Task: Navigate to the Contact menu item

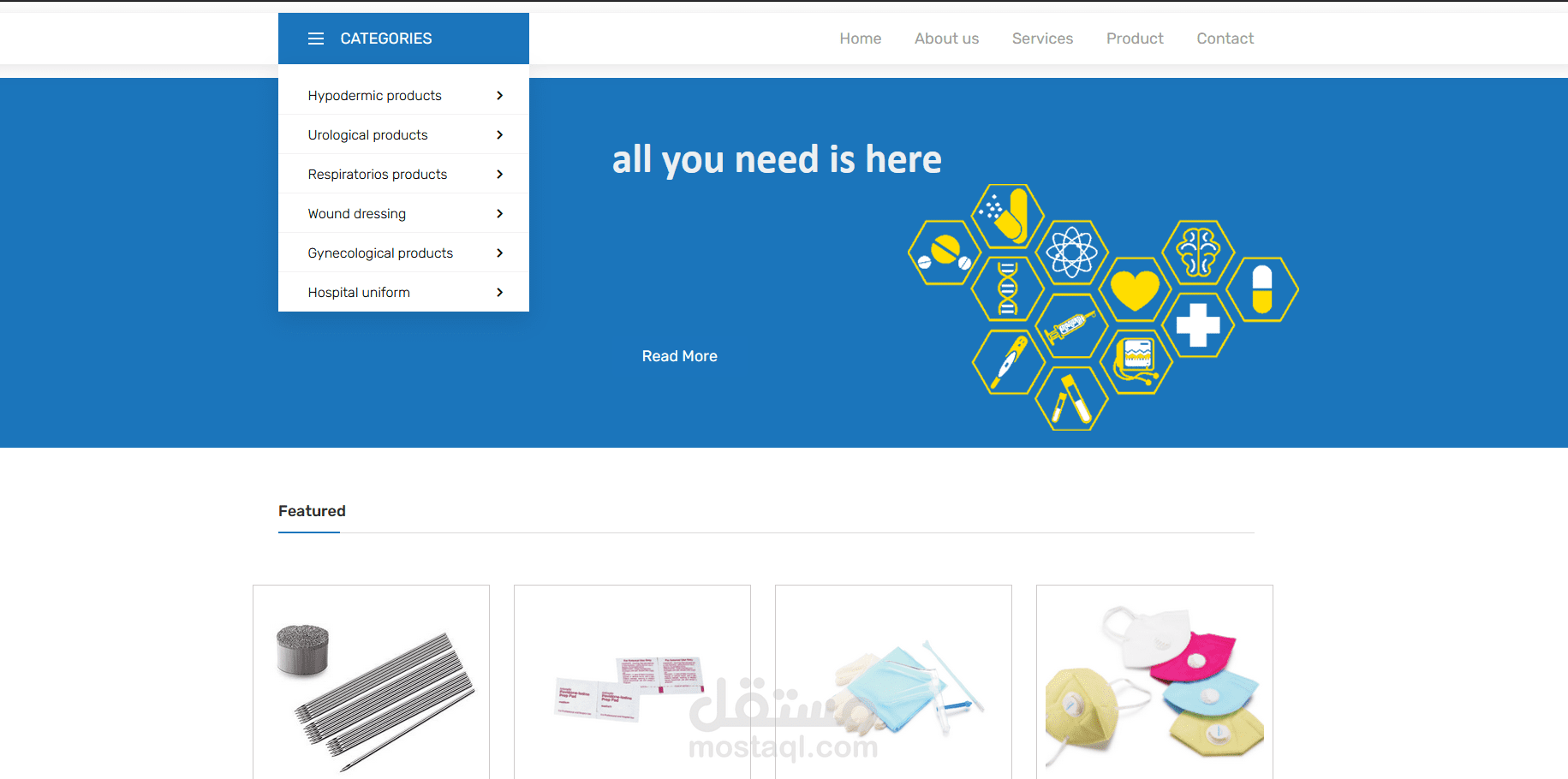Action: click(x=1225, y=38)
